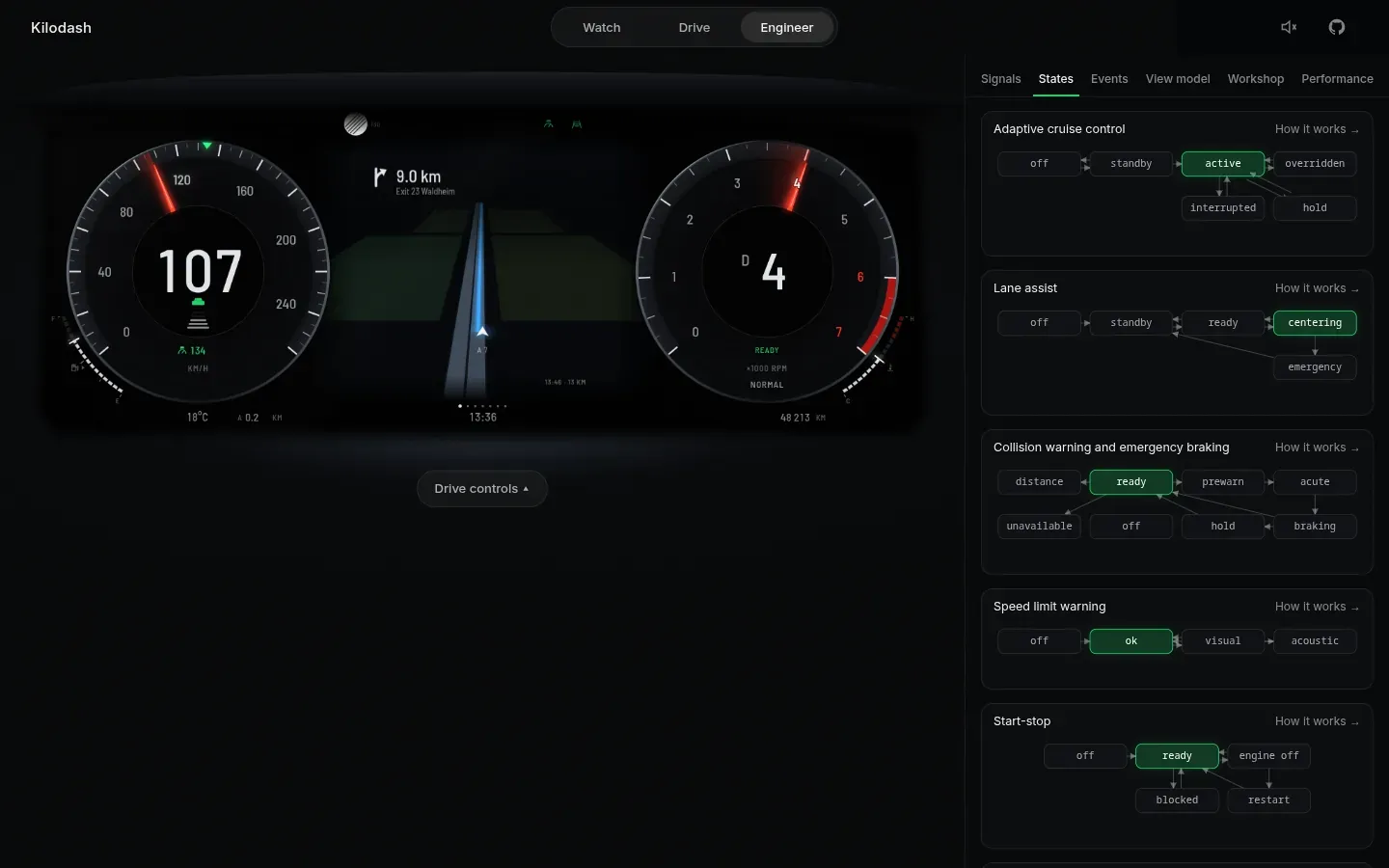Open the GitHub repository icon
Viewport: 1389px width, 868px height.
tap(1337, 27)
